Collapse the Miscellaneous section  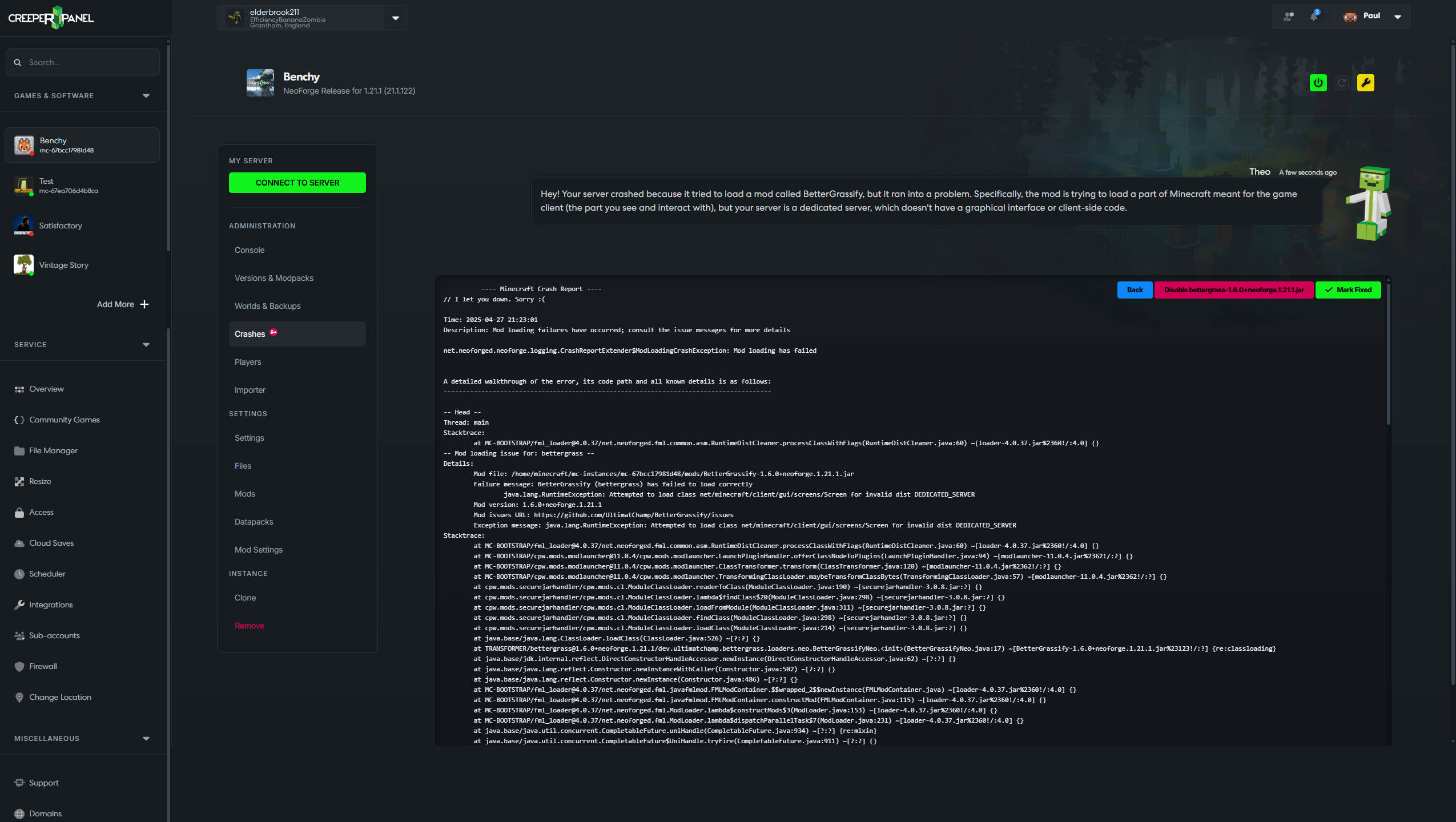coord(146,739)
